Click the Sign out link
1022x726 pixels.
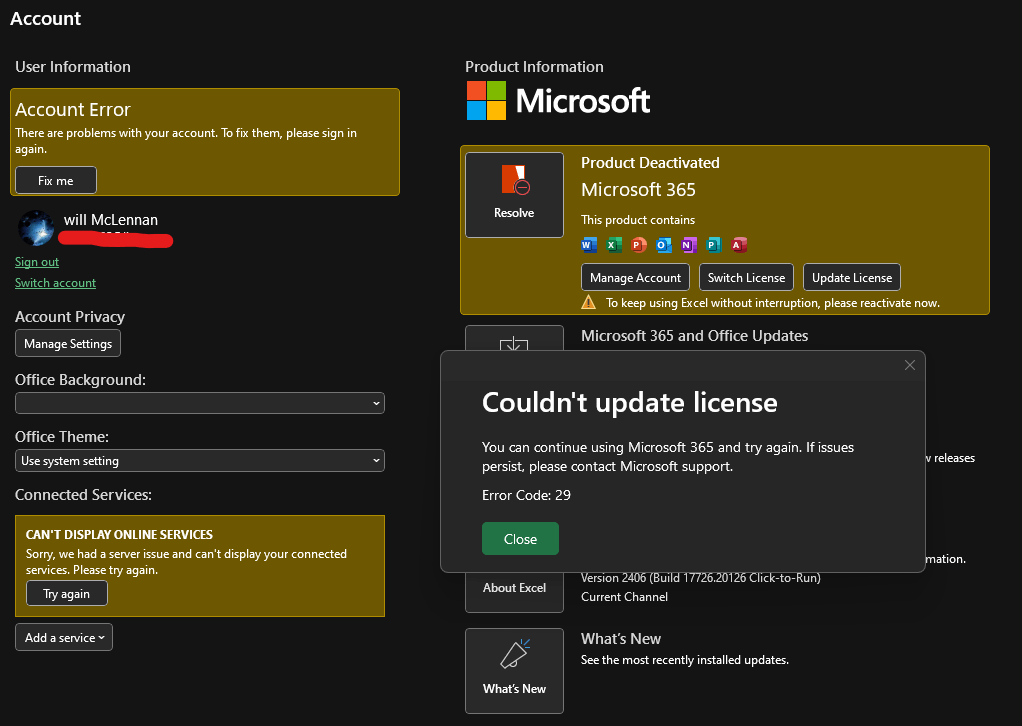pos(37,262)
